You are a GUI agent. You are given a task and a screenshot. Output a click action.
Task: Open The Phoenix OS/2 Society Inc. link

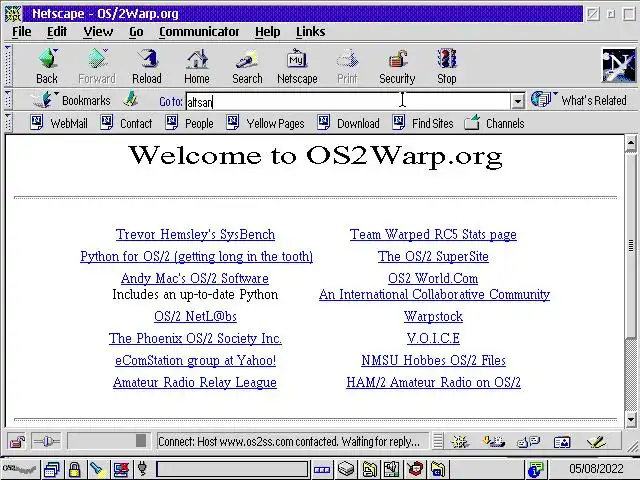195,338
